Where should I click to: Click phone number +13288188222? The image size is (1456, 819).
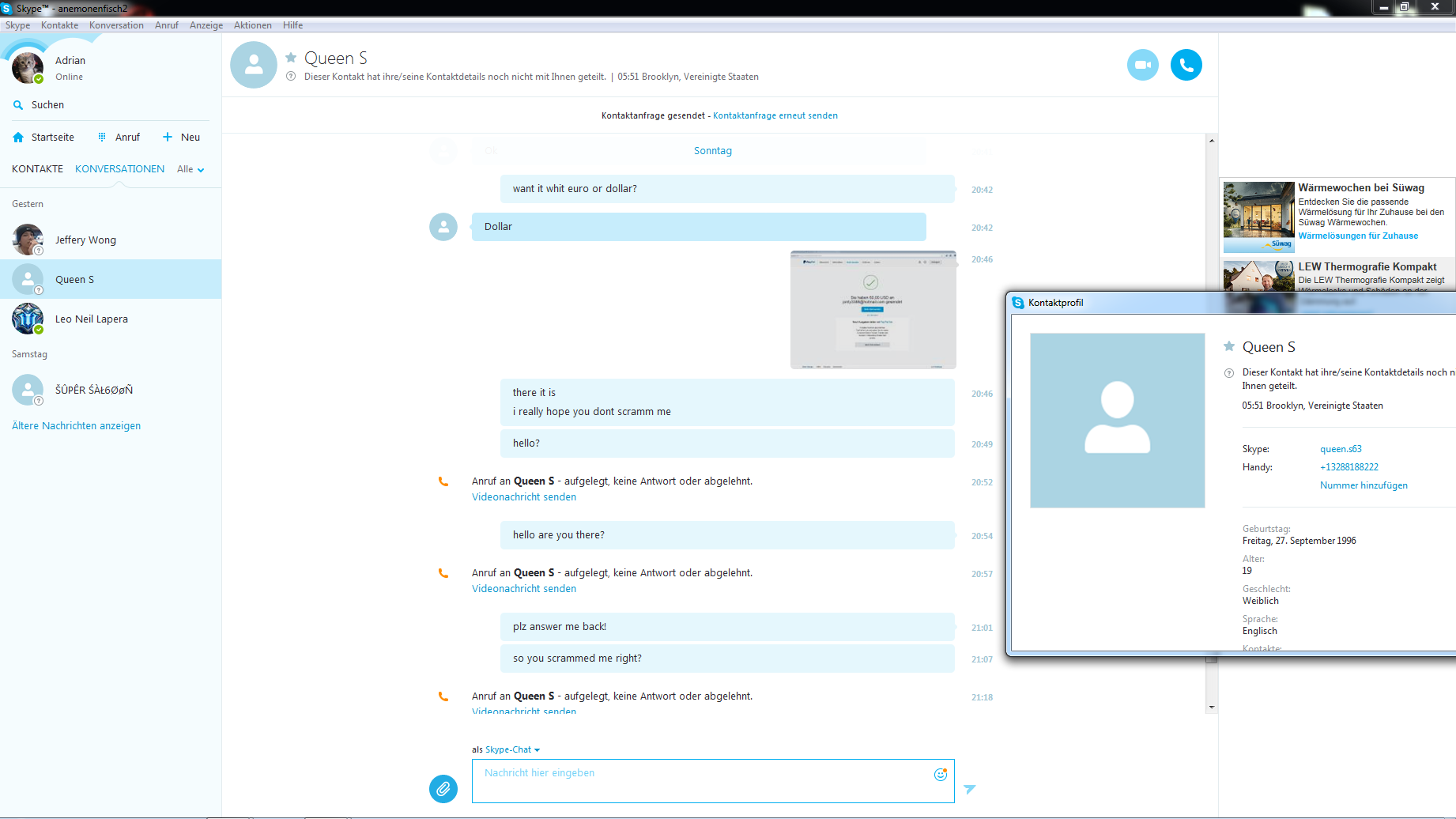[x=1348, y=467]
